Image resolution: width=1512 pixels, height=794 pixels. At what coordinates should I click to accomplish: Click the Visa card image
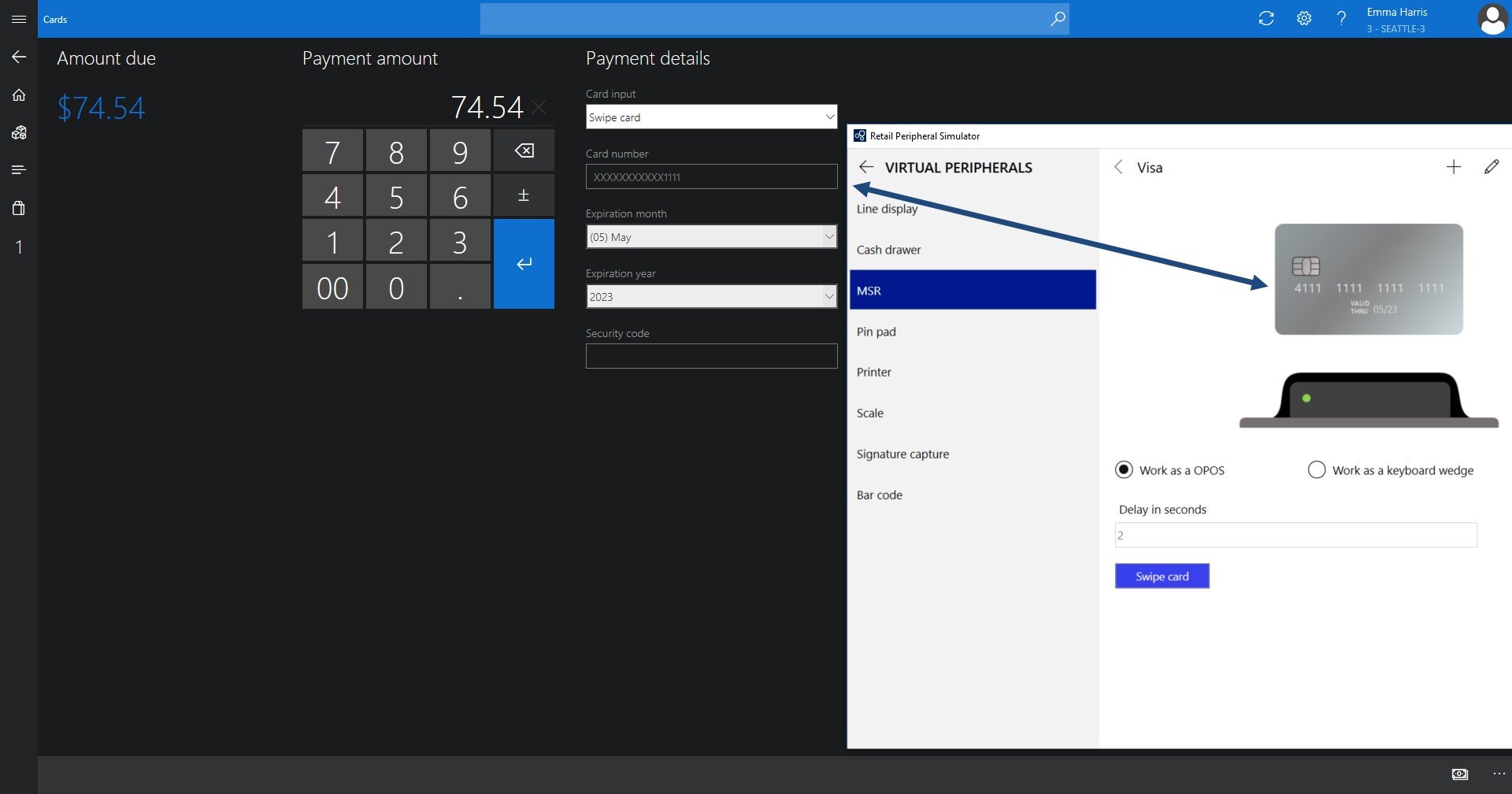coord(1369,279)
